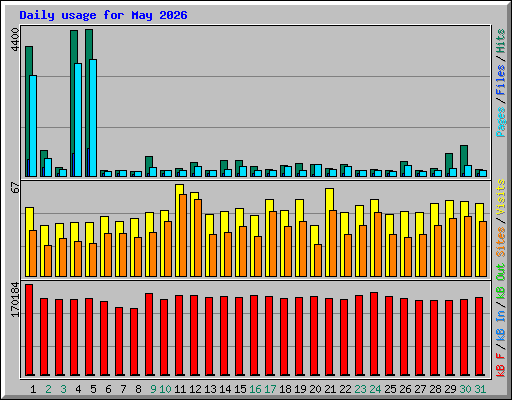This screenshot has height=400, width=512.
Task: Click day 14 on the x-axis
Action: click(x=225, y=389)
